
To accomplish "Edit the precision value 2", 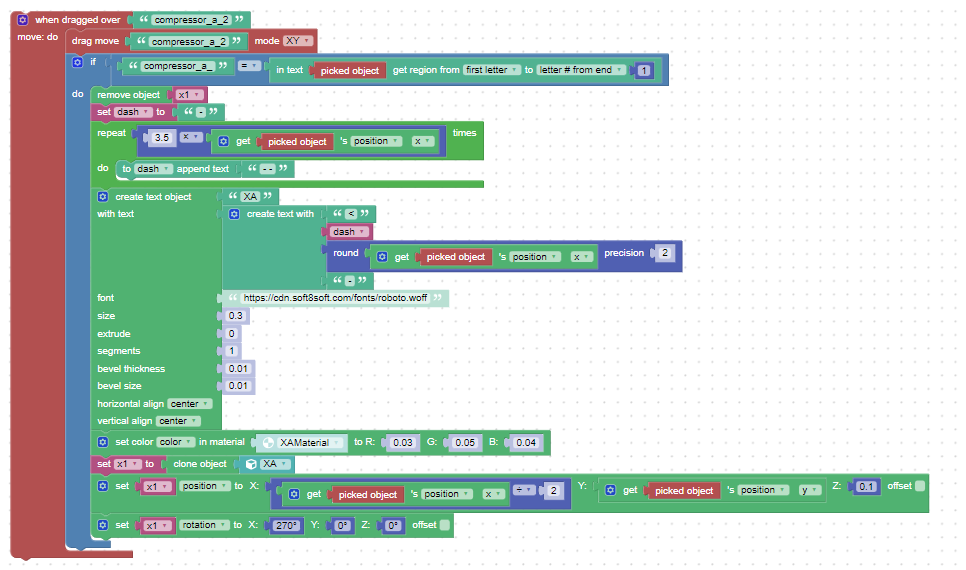I will click(x=665, y=253).
